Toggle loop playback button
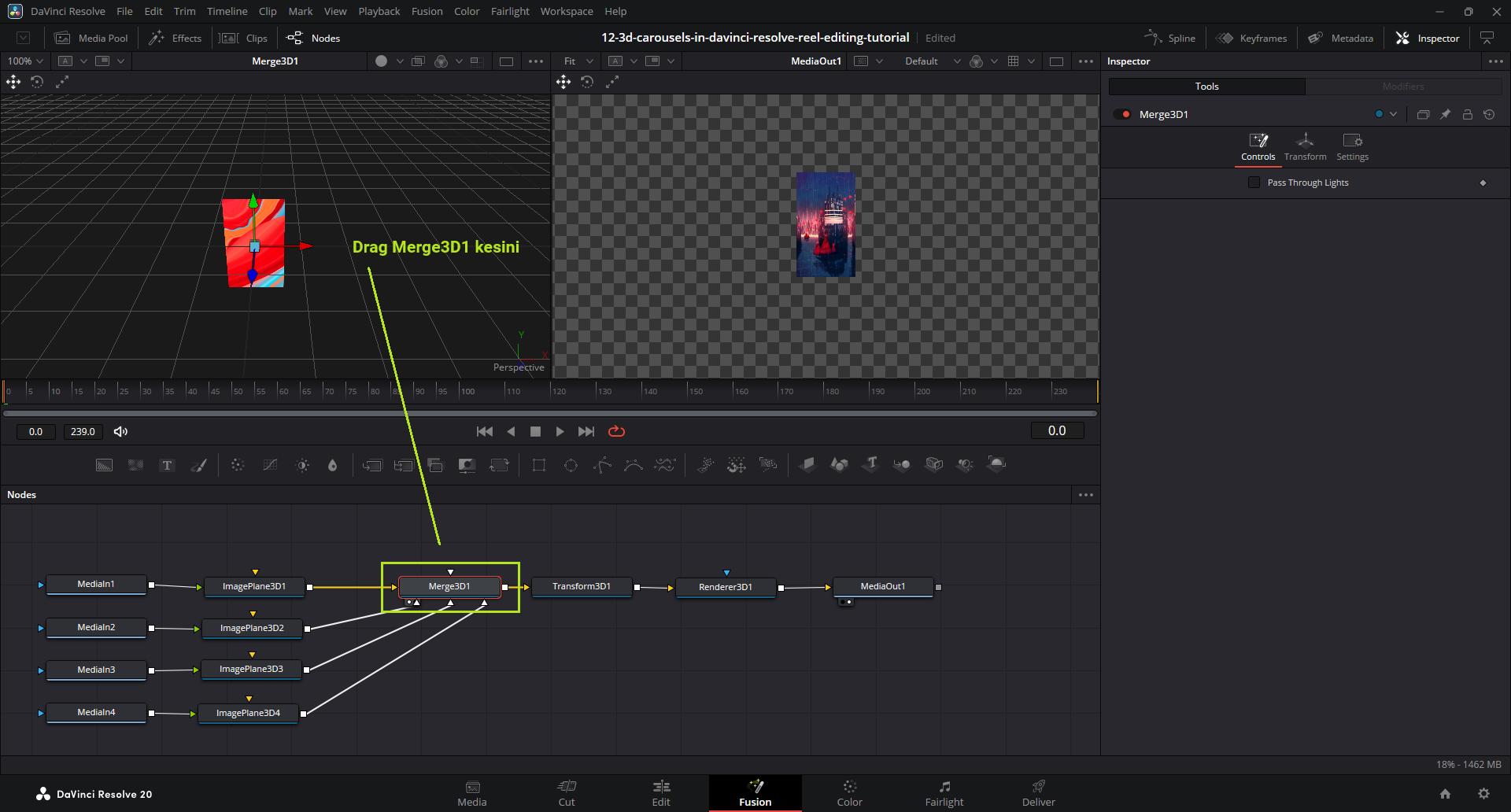1511x812 pixels. pyautogui.click(x=616, y=431)
